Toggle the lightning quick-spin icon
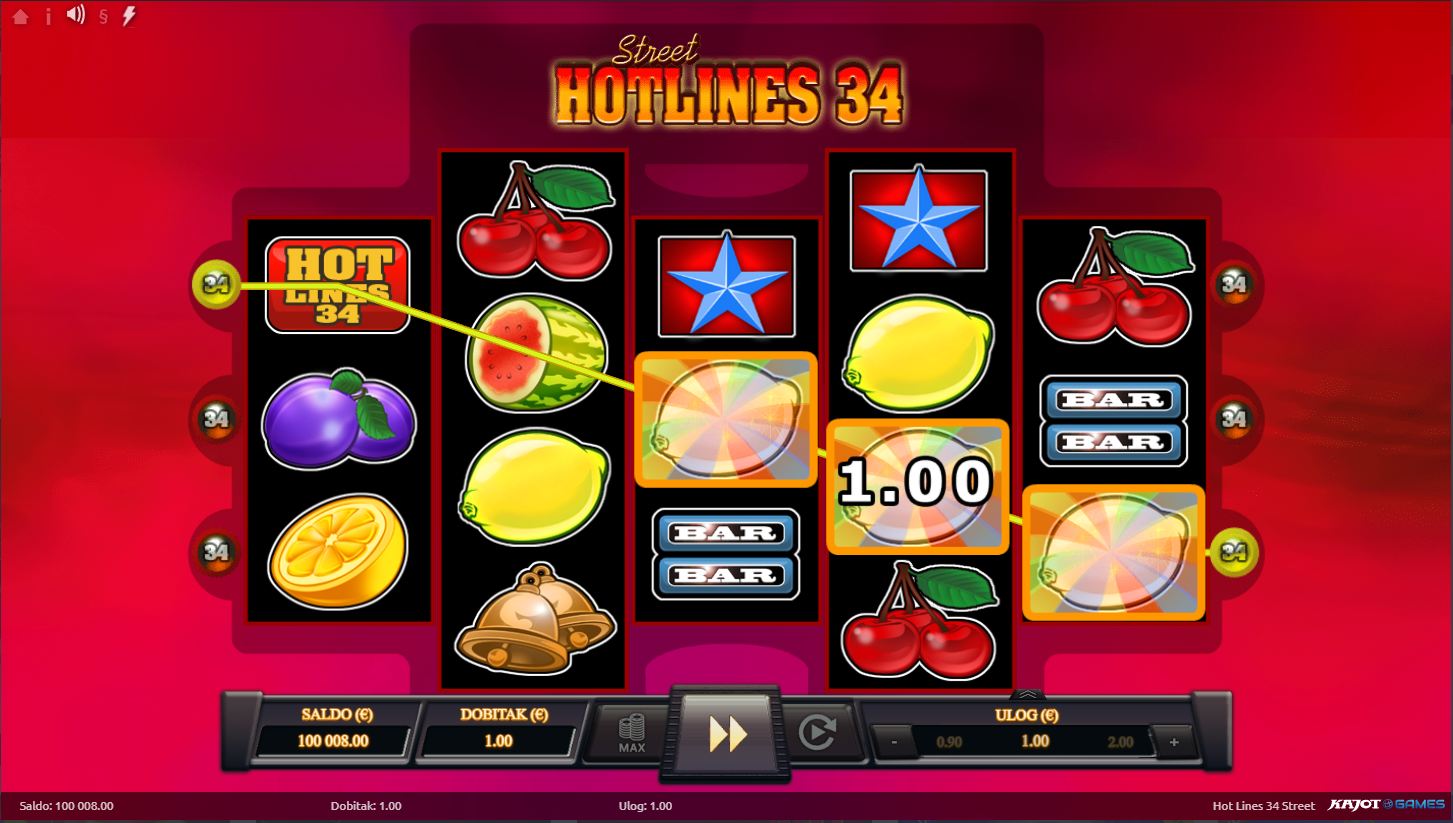 tap(129, 16)
